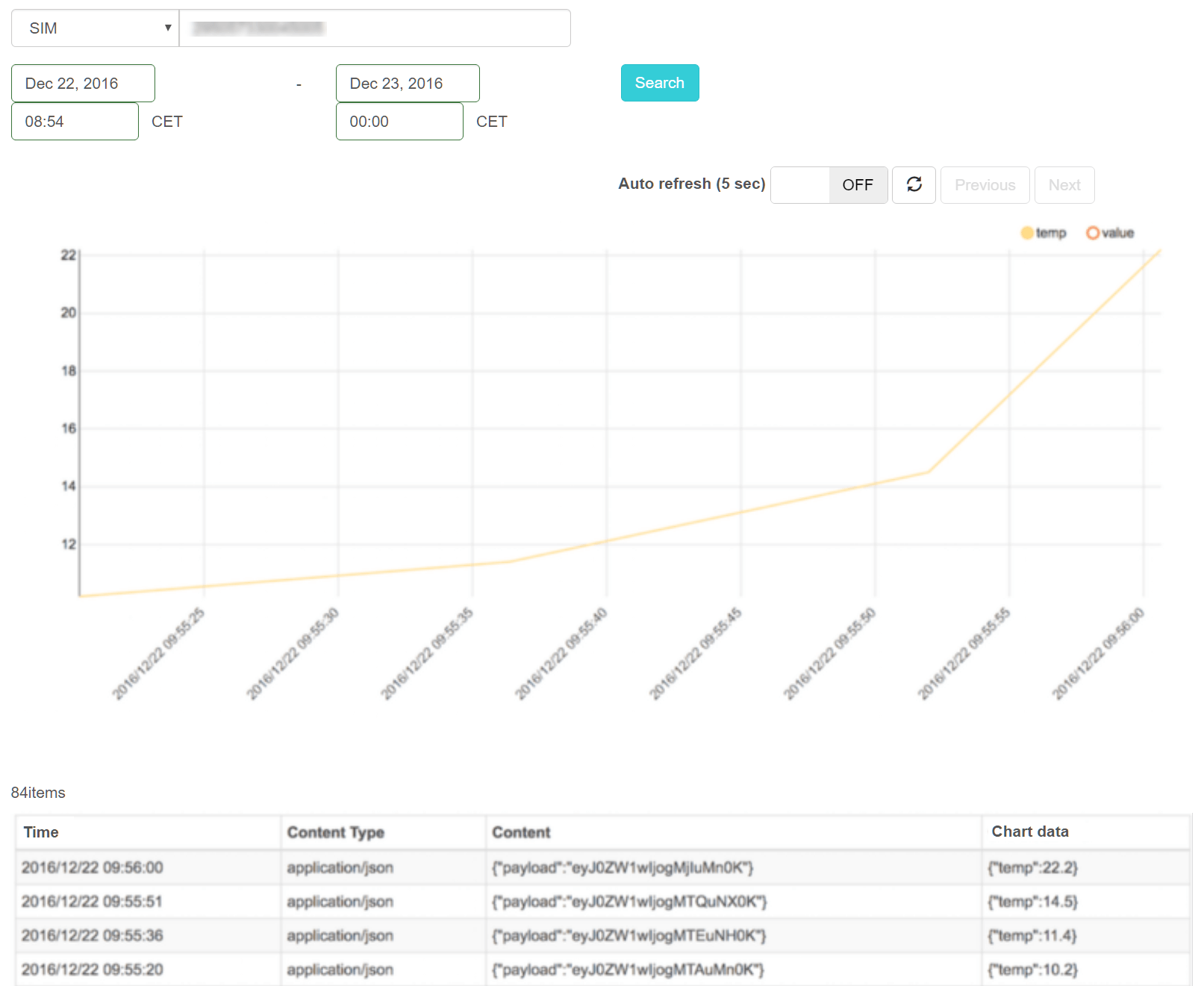
Task: Open the Dec 23, 2016 end date picker
Action: click(407, 84)
